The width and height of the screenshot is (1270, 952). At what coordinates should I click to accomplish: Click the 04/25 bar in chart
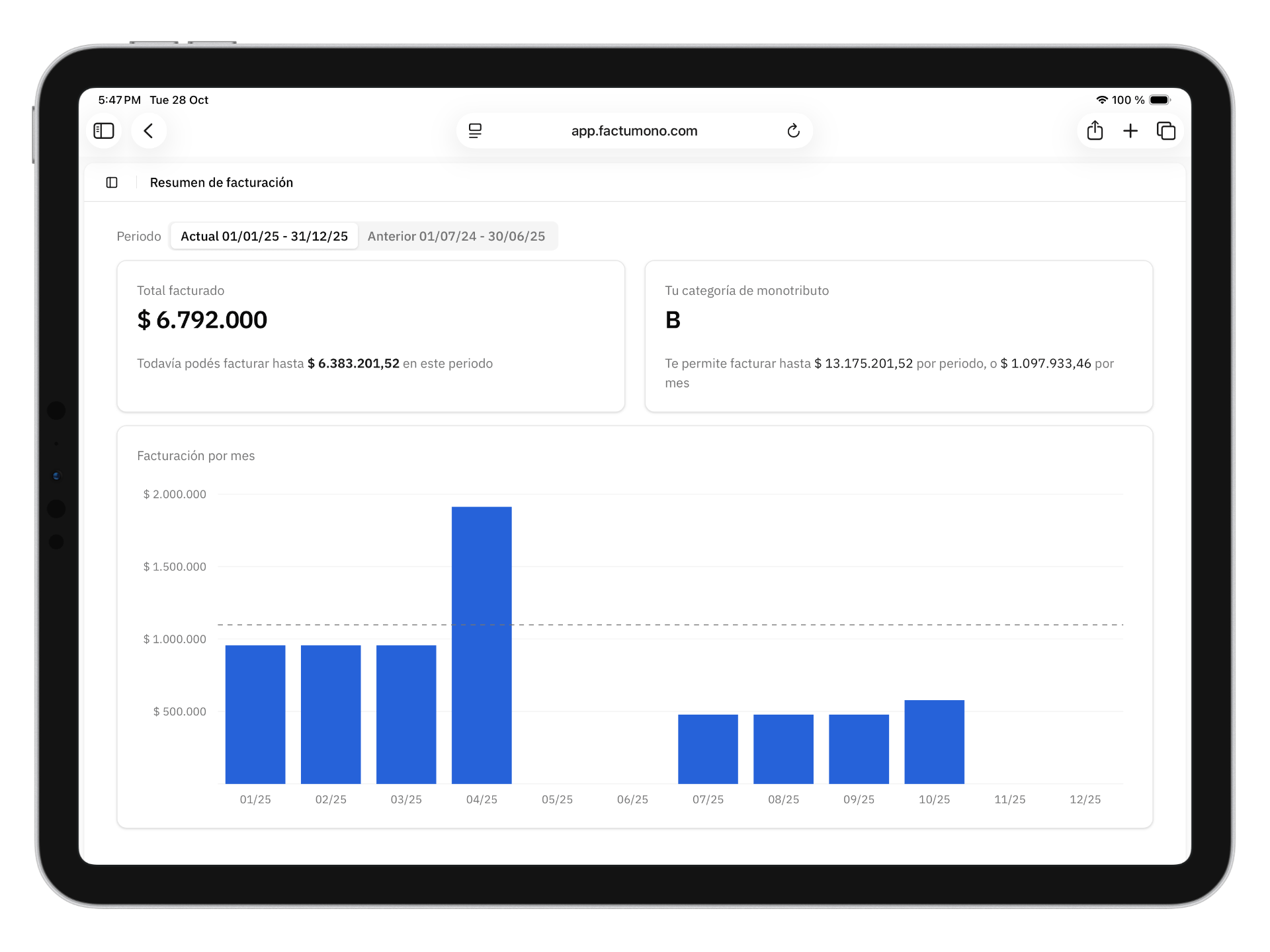coord(482,645)
